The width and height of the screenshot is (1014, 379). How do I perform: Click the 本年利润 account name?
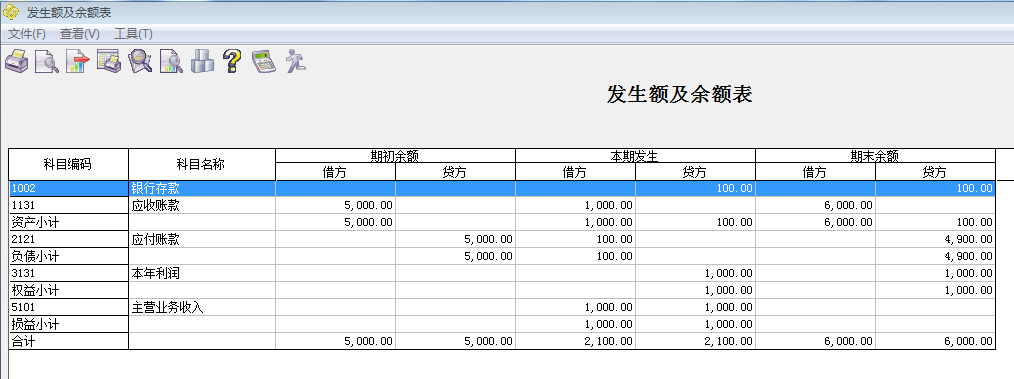[x=155, y=273]
